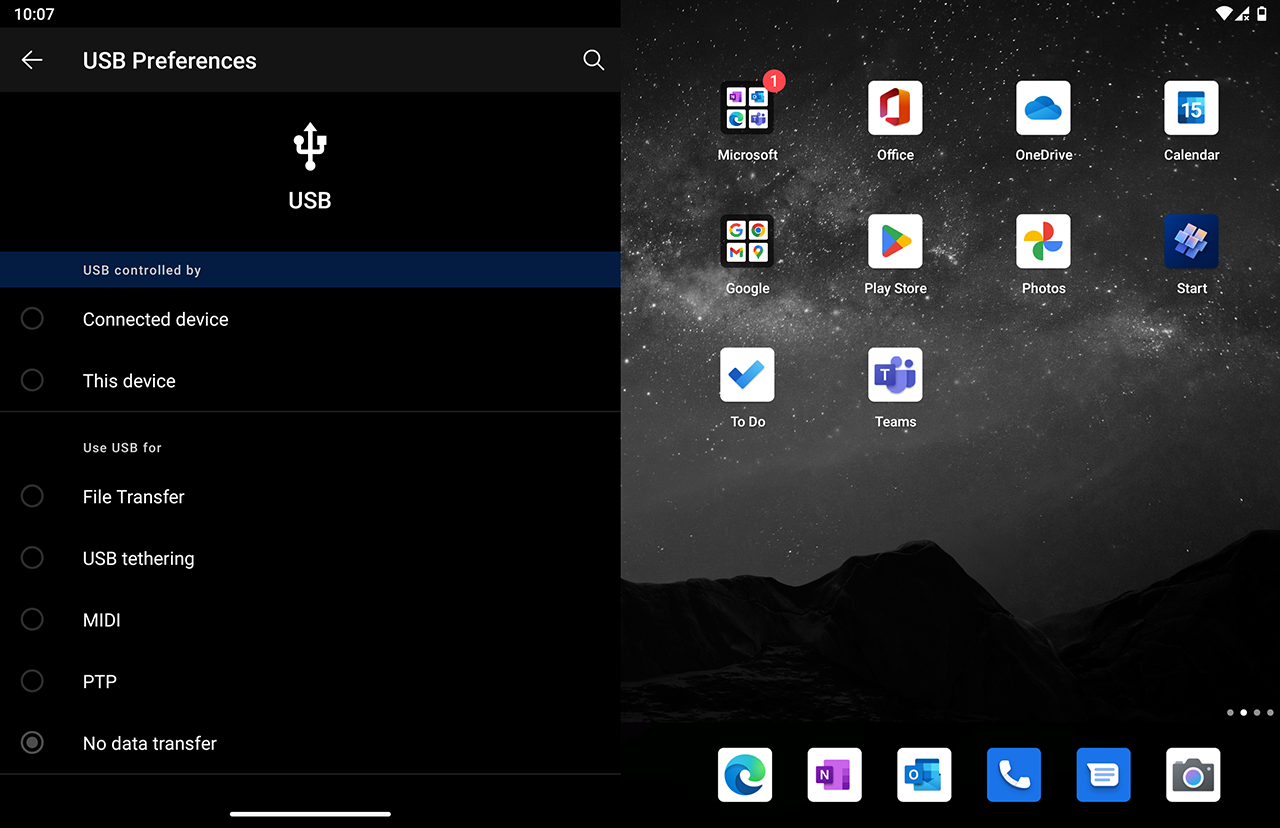Open the Microsoft apps folder
This screenshot has height=828, width=1280.
(x=747, y=108)
